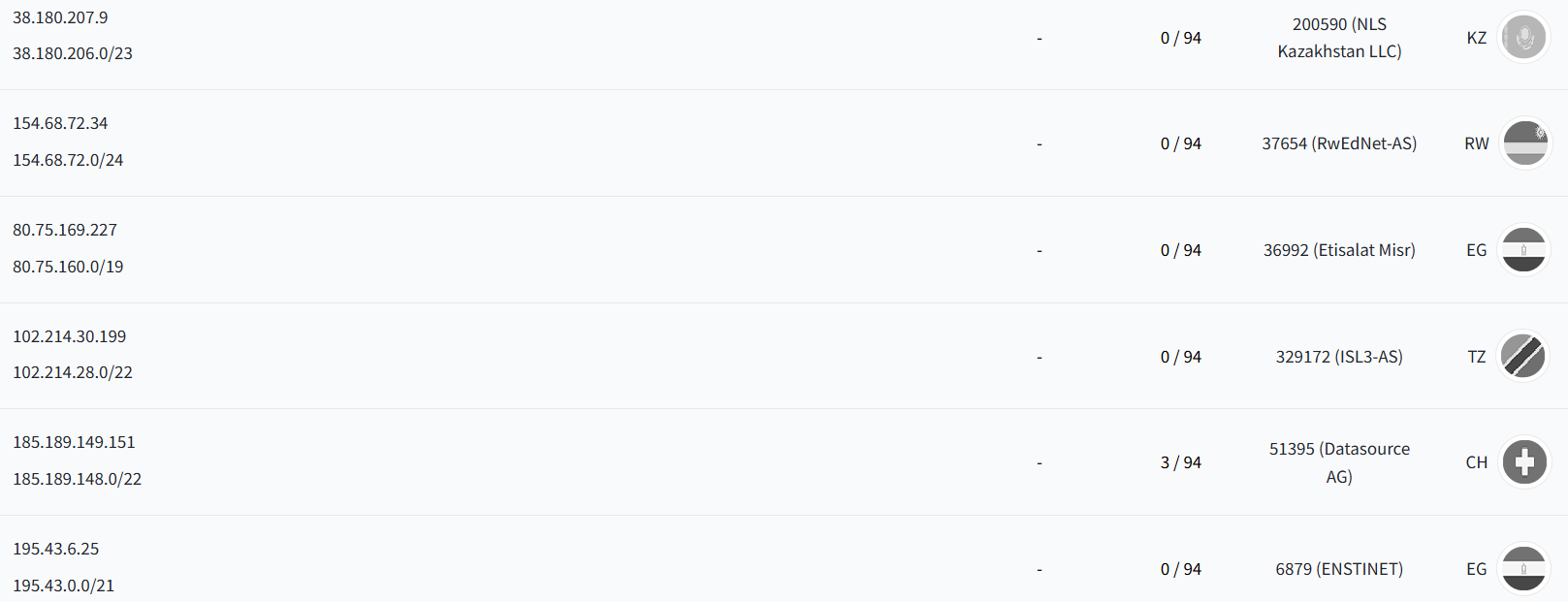Click the Tanzania flag icon
This screenshot has width=1568, height=602.
pos(1524,357)
